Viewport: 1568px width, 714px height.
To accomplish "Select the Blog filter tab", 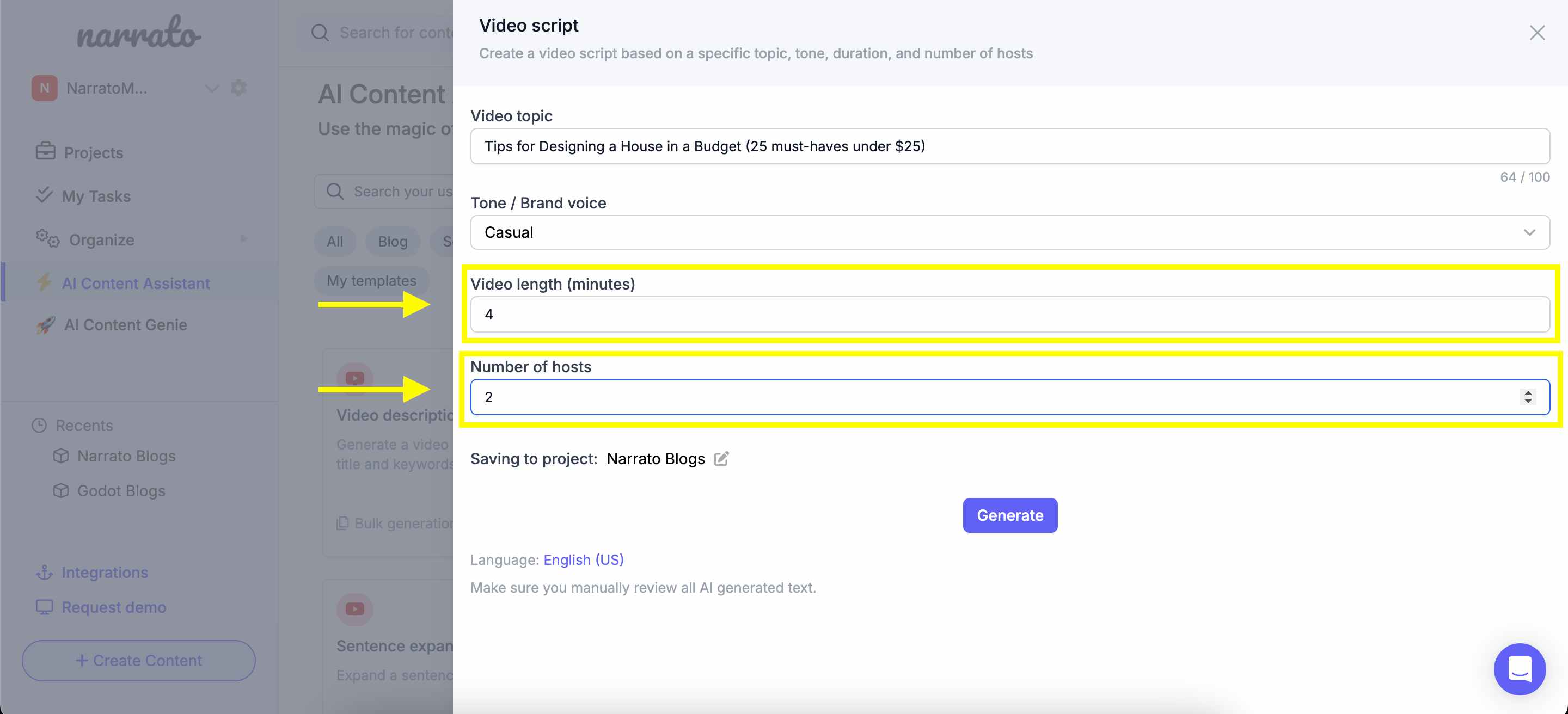I will point(393,242).
